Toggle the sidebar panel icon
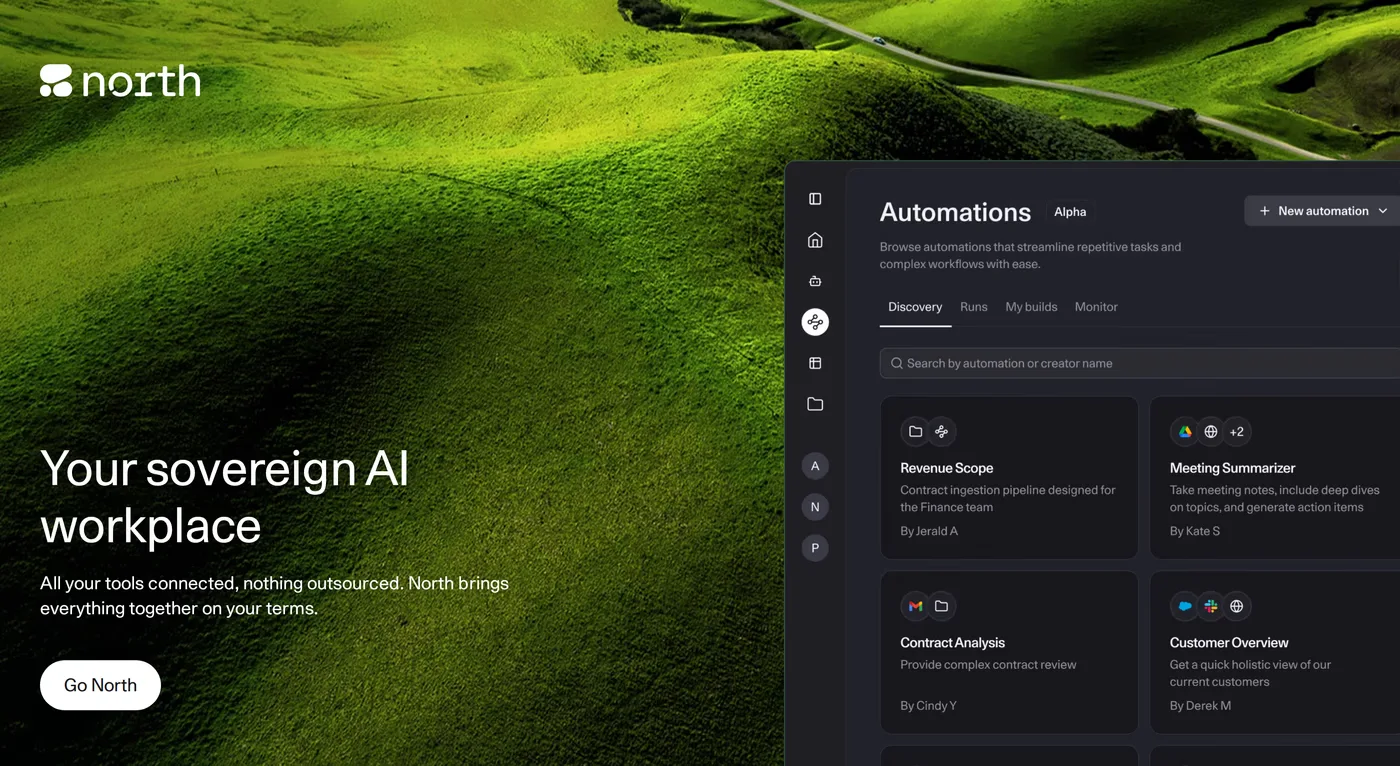Viewport: 1400px width, 766px height. pos(815,199)
